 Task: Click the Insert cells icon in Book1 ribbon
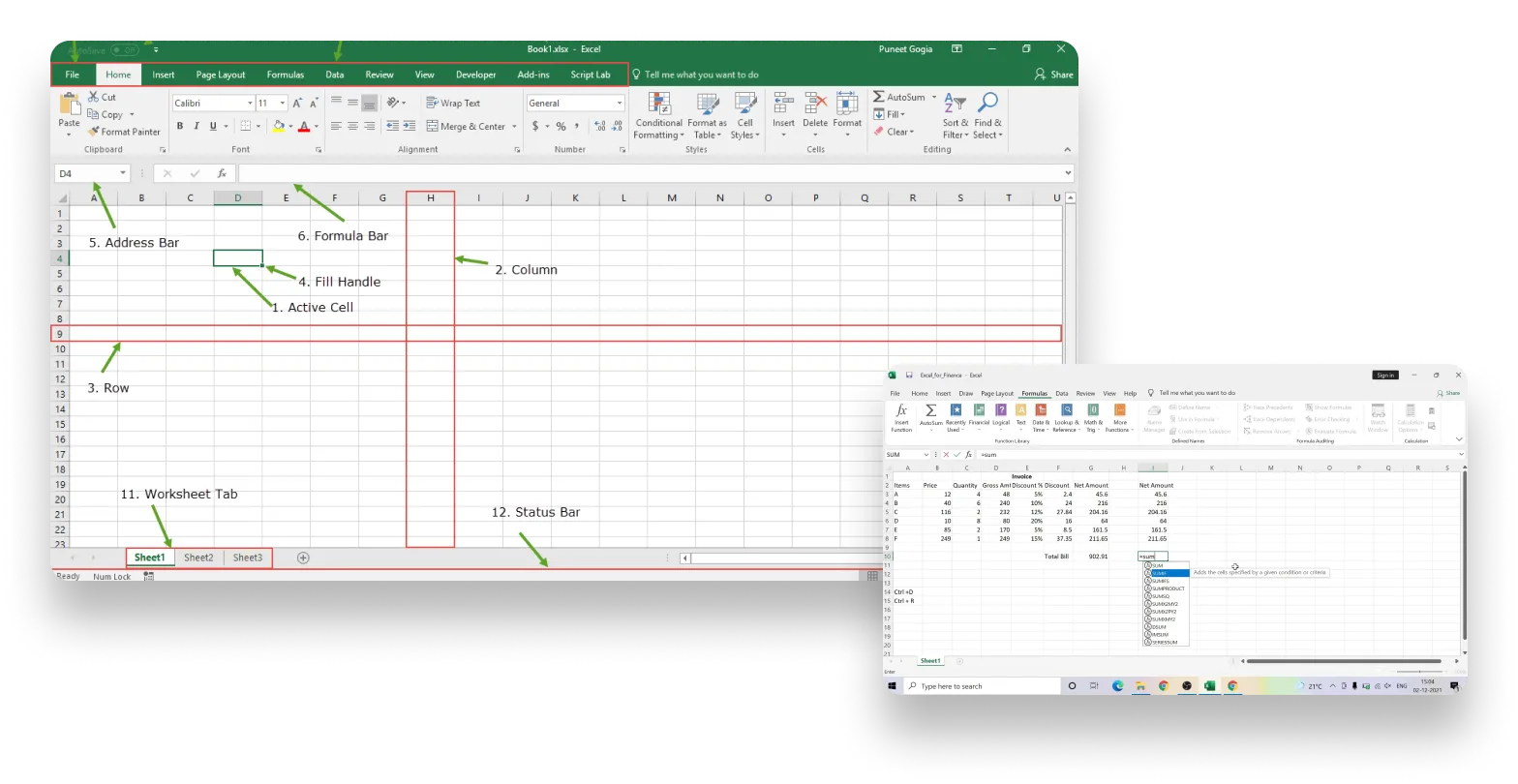[783, 103]
